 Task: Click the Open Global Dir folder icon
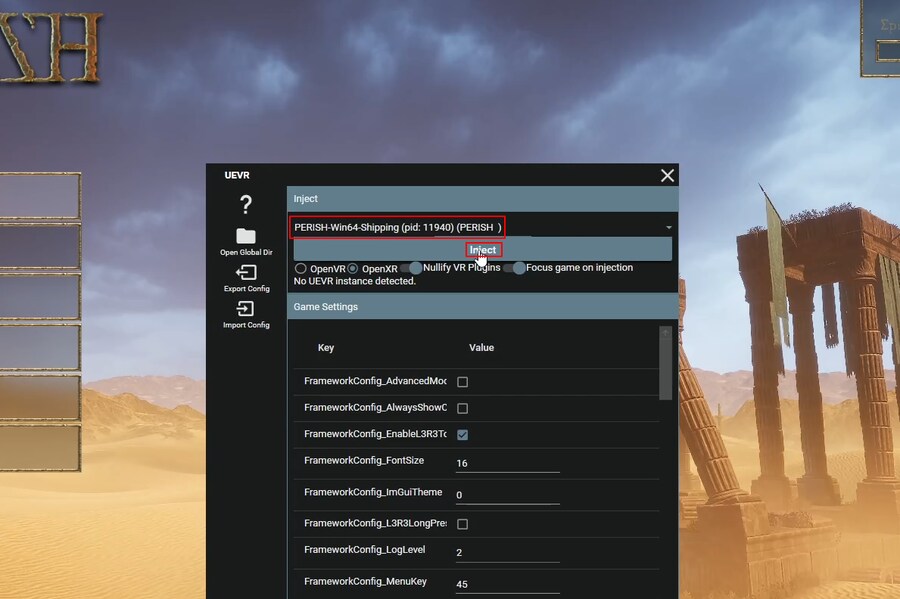[x=246, y=237]
